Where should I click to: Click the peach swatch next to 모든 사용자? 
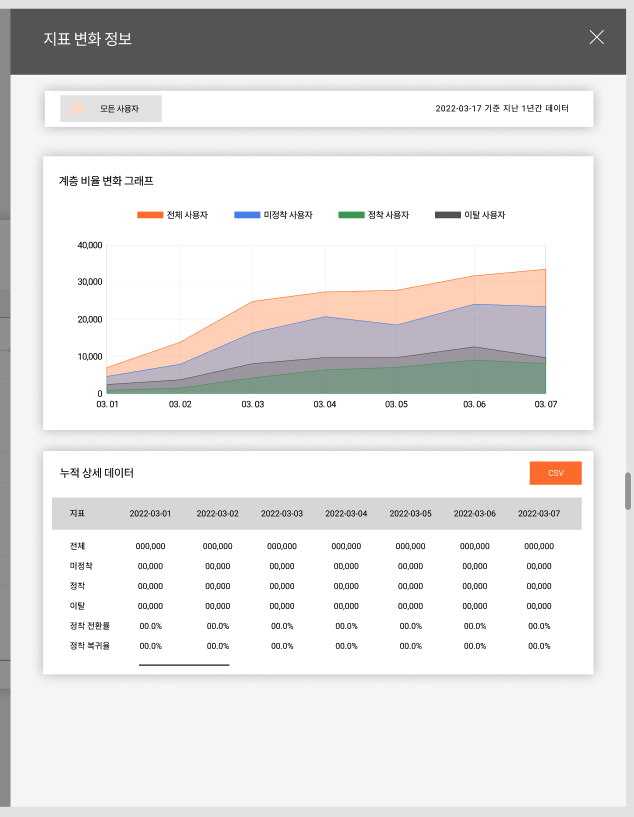click(x=77, y=108)
